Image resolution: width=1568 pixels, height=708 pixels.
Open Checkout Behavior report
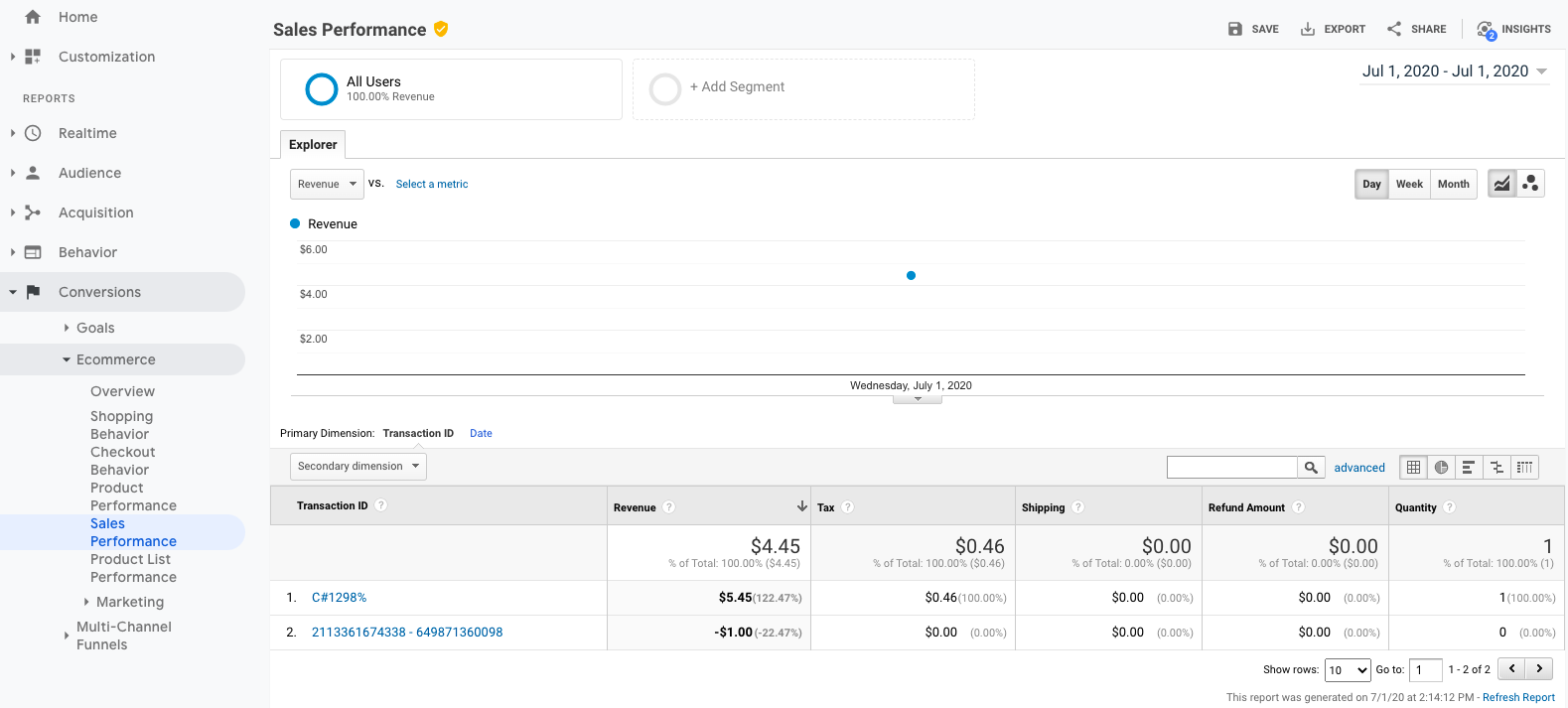(x=122, y=461)
